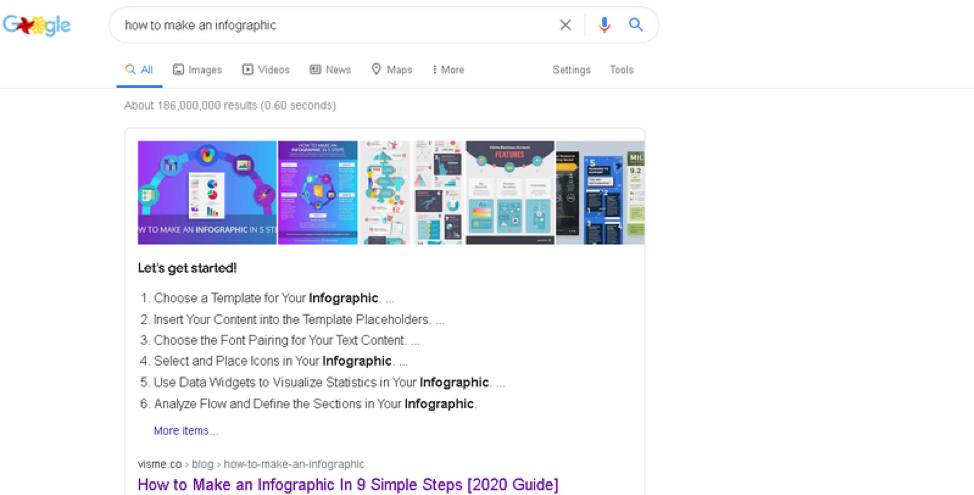Switch to the Videos tab

pos(266,70)
